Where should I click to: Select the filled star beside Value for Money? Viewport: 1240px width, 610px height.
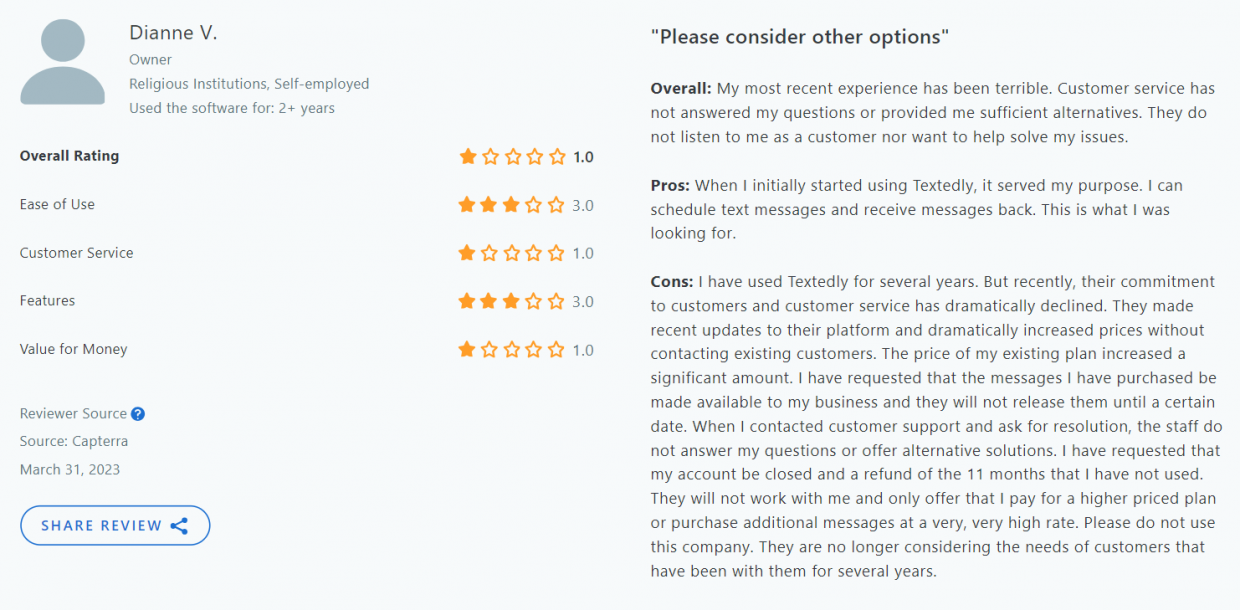(466, 350)
